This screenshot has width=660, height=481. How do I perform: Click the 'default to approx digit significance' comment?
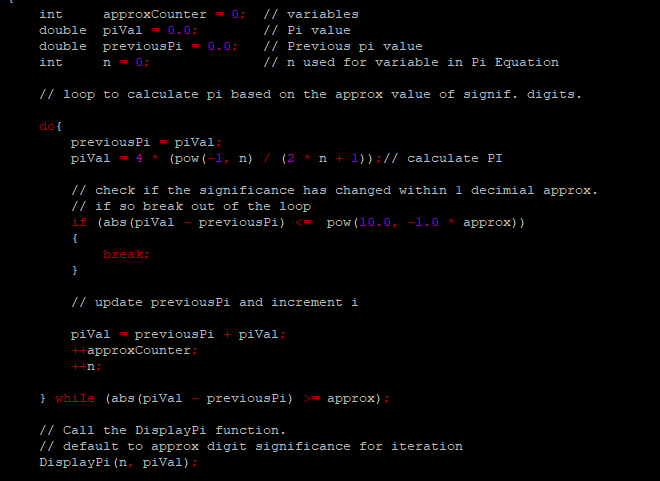pyautogui.click(x=251, y=446)
